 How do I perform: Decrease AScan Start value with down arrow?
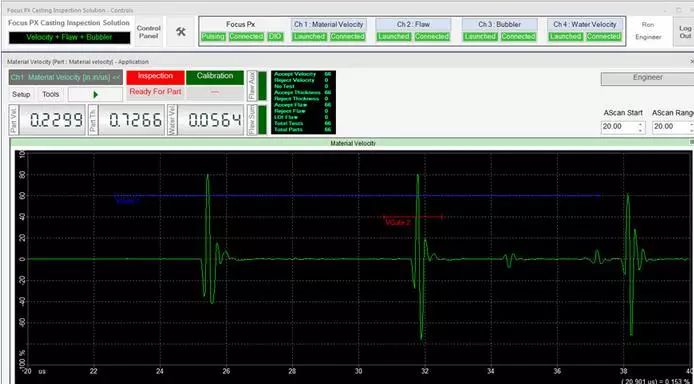(x=640, y=130)
